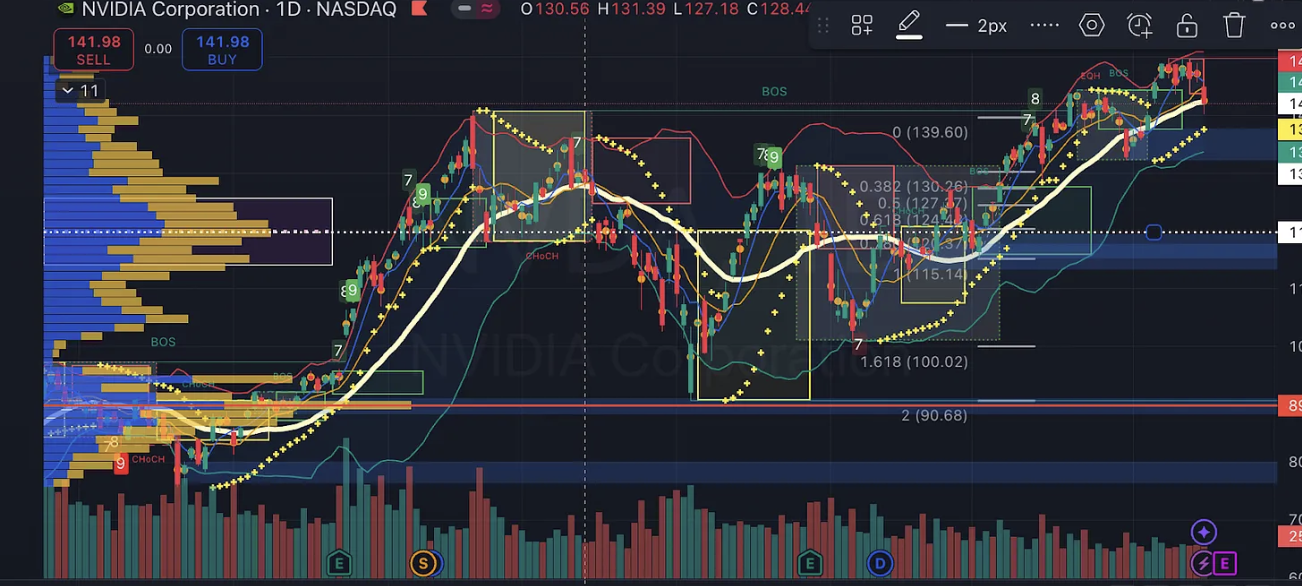Image resolution: width=1302 pixels, height=586 pixels.
Task: Open the more options ellipsis menu
Action: point(1281,25)
